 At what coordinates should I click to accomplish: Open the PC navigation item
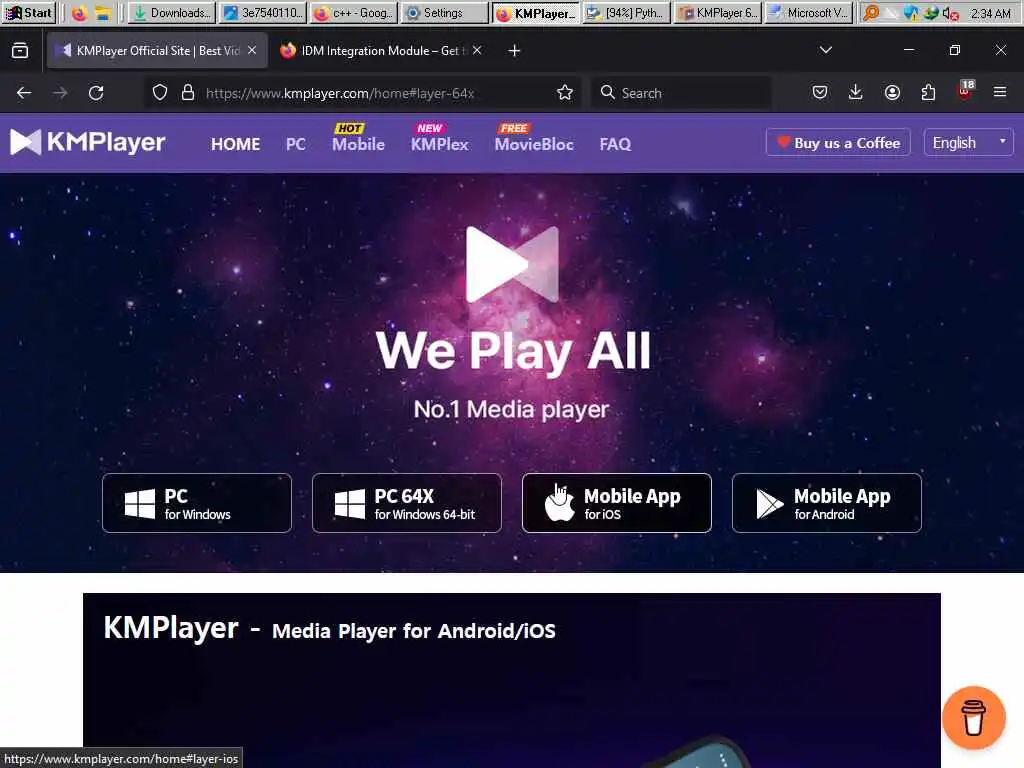(295, 144)
